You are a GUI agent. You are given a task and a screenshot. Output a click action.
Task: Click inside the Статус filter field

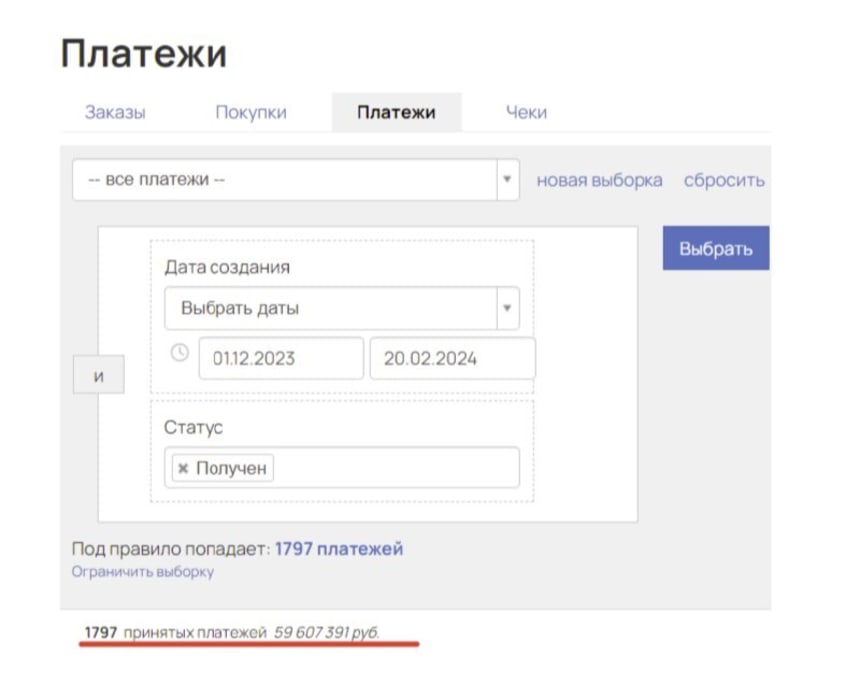[342, 468]
